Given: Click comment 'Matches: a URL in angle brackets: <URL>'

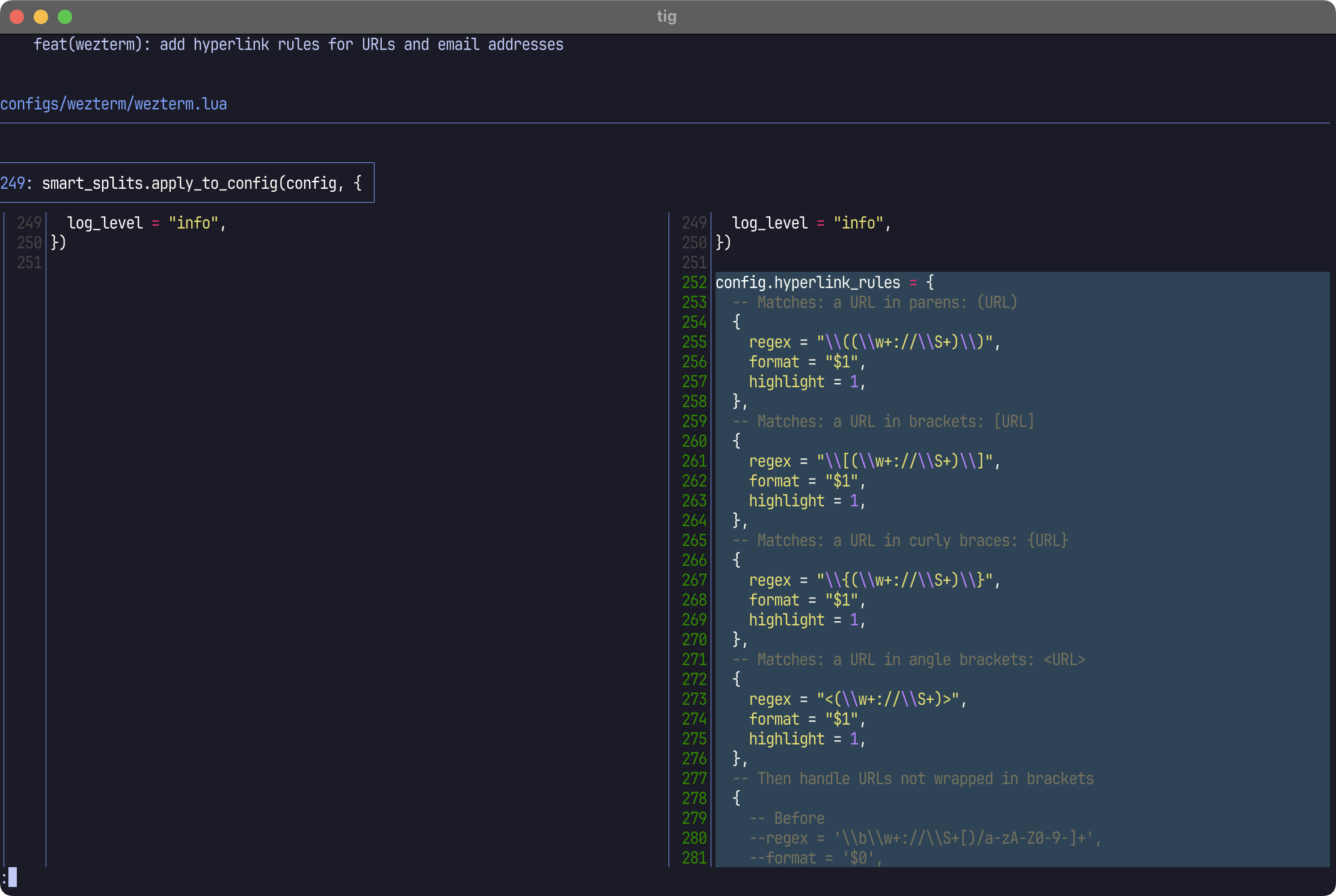Looking at the screenshot, I should pyautogui.click(x=909, y=660).
